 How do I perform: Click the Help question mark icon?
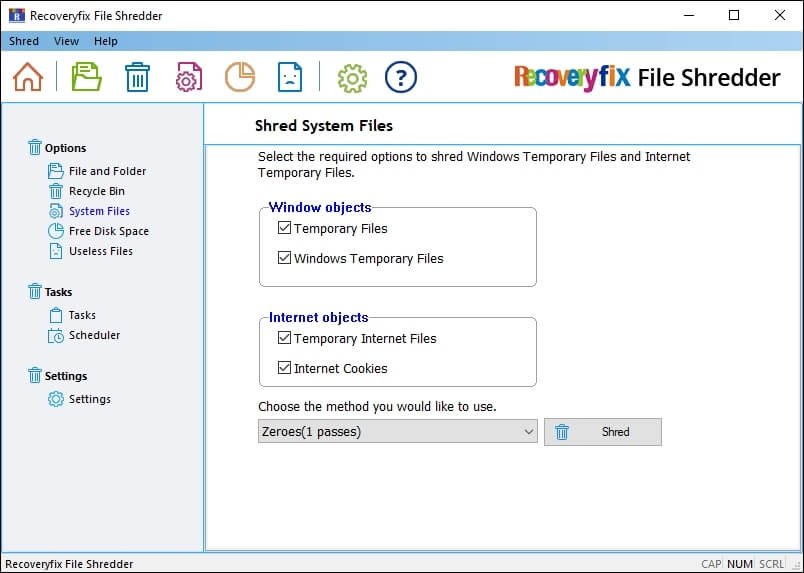tap(400, 77)
